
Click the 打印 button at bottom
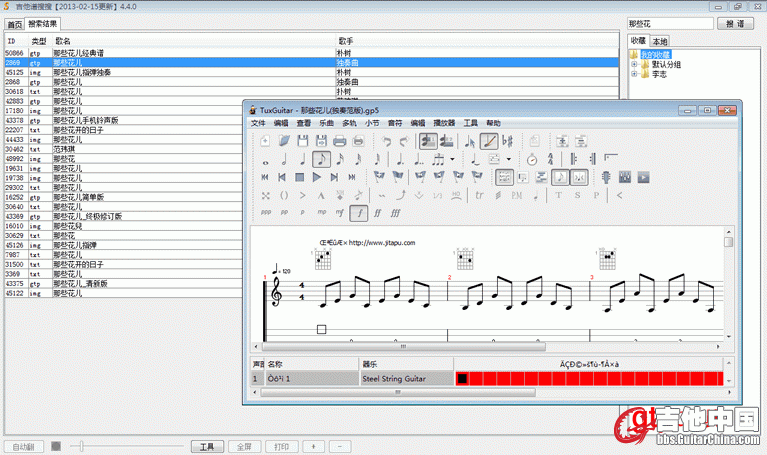pos(281,446)
